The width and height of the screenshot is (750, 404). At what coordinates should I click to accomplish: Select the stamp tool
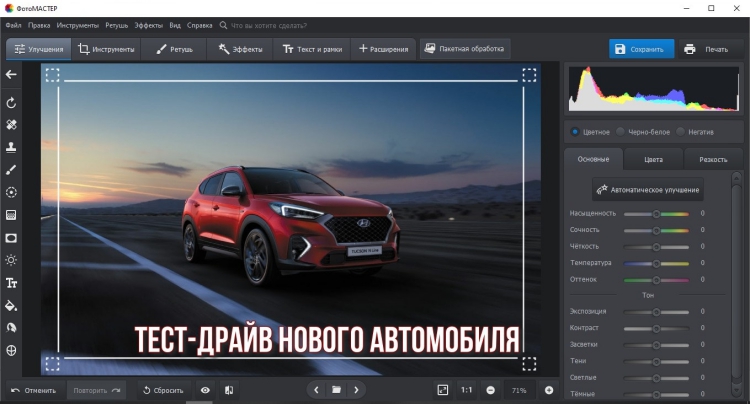(11, 147)
